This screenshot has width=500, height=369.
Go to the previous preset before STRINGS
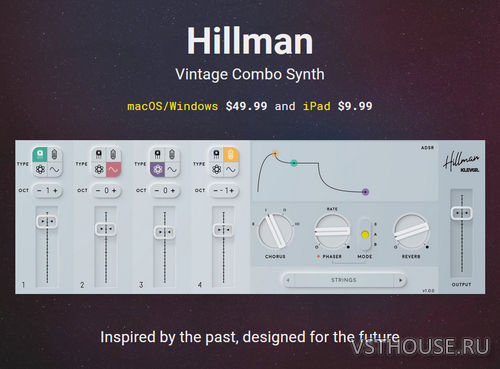click(x=288, y=280)
